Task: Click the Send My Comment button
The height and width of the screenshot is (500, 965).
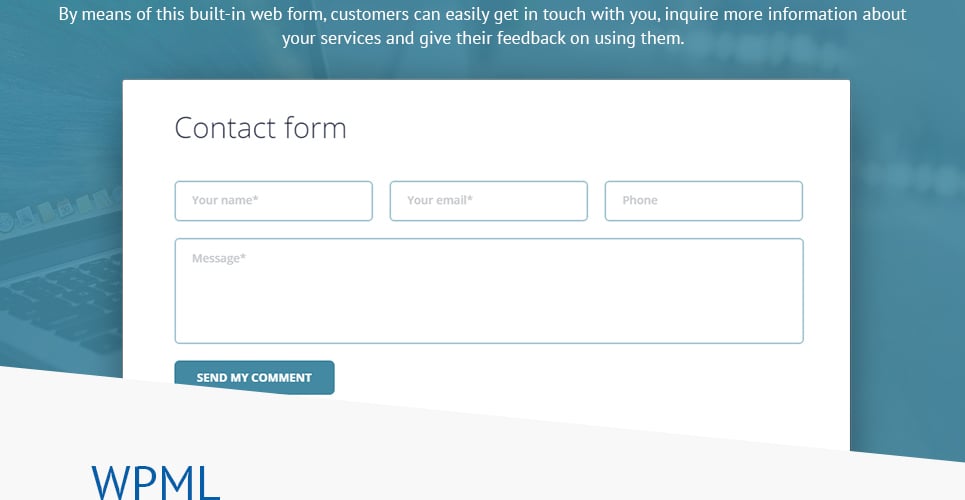Action: click(x=254, y=377)
